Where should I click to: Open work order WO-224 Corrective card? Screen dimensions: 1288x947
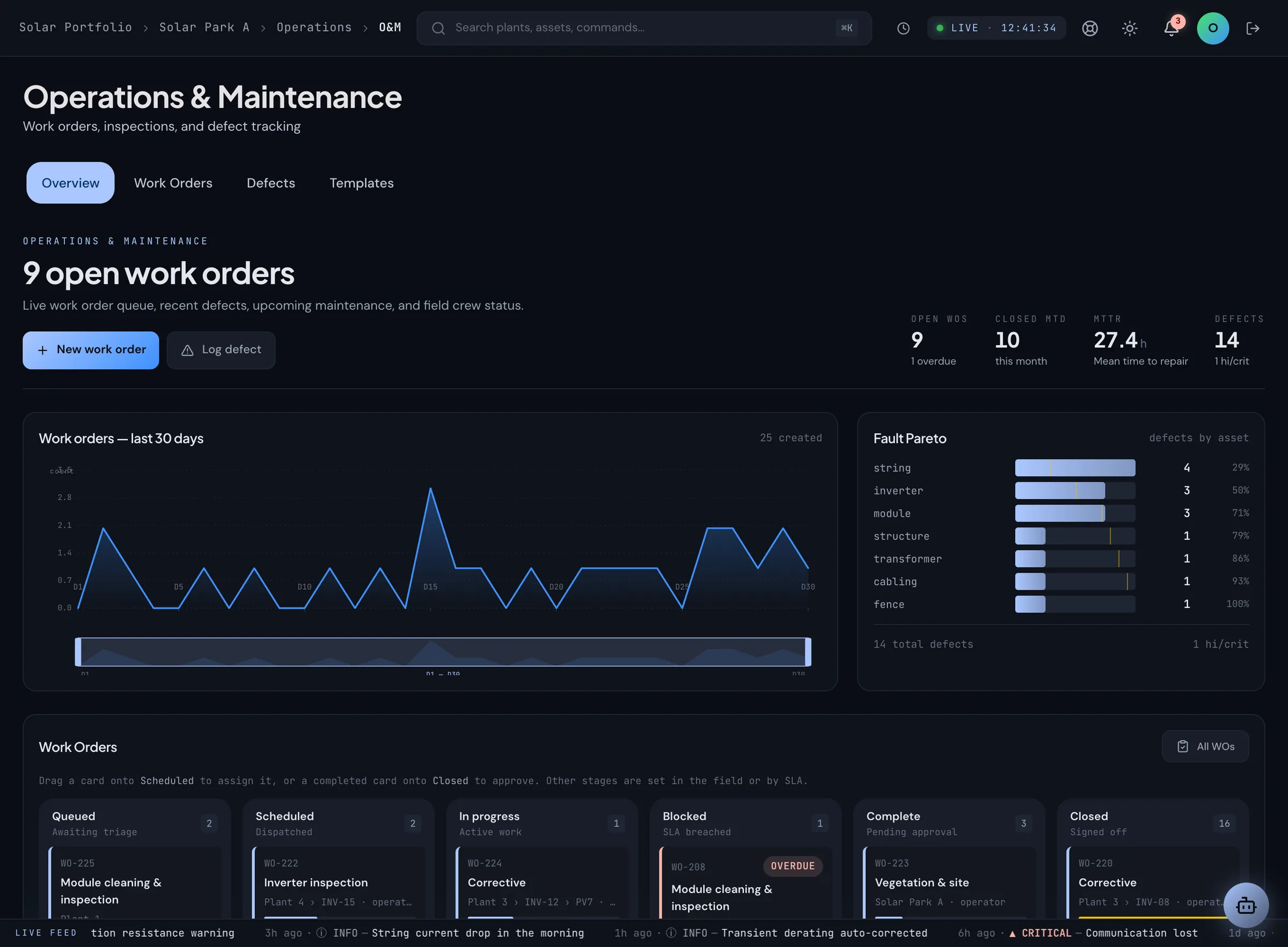pos(541,884)
